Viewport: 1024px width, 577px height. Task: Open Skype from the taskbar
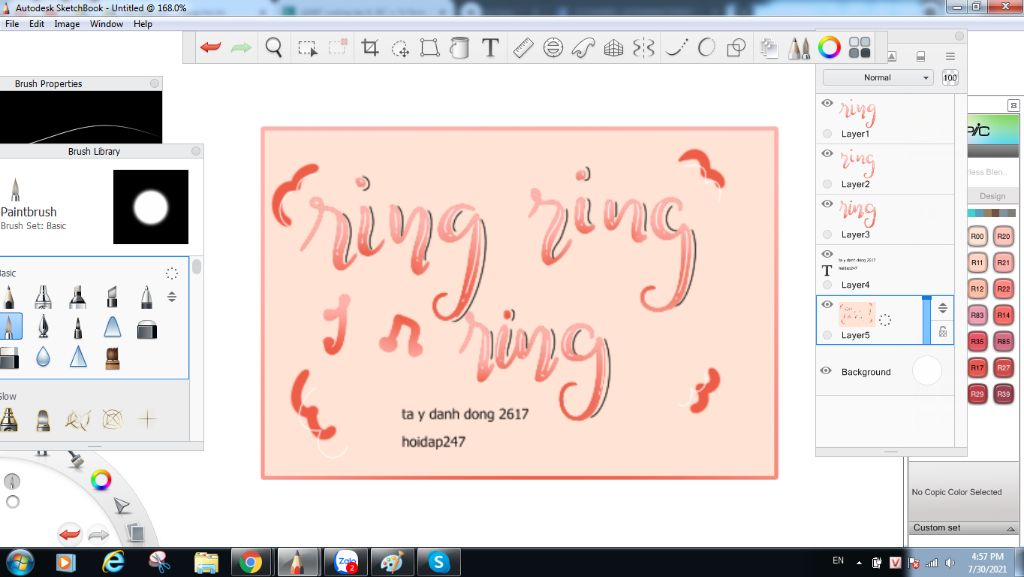(438, 562)
